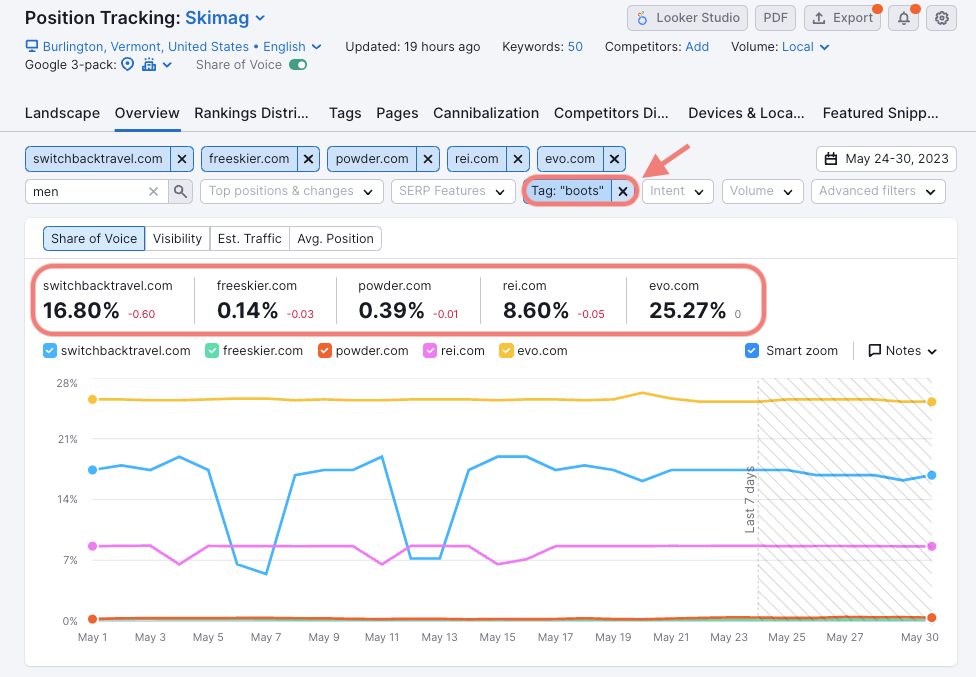Open Notes dropdown

pos(903,351)
